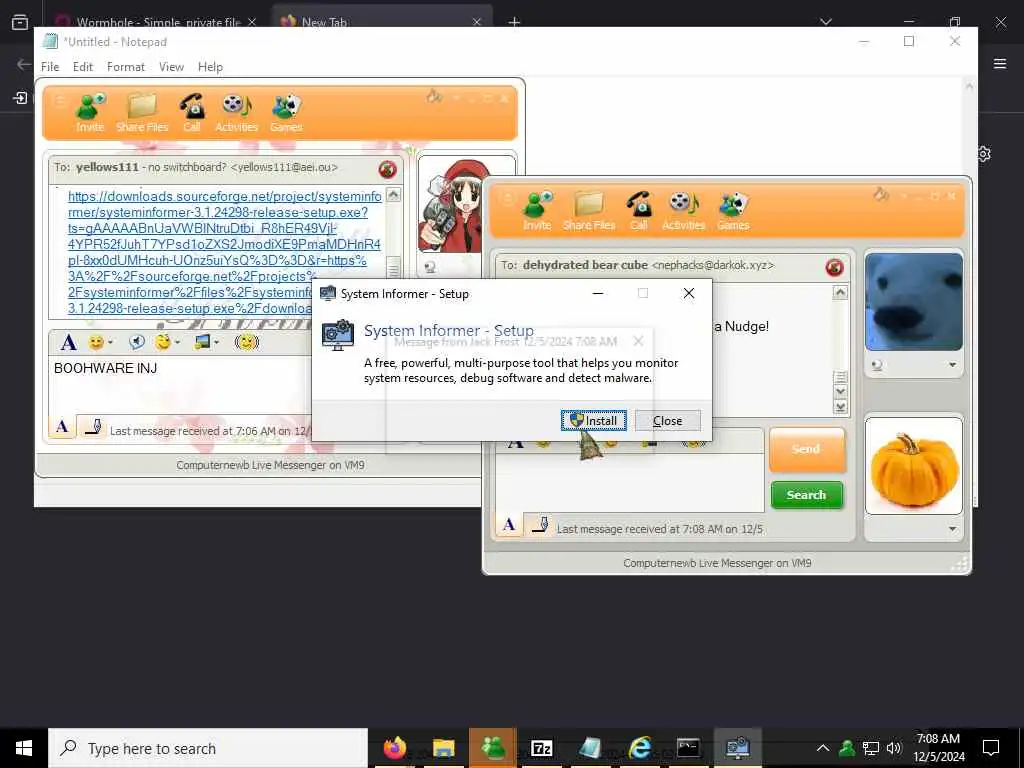Click the pumpkin display picture
This screenshot has height=768, width=1024.
pos(914,466)
